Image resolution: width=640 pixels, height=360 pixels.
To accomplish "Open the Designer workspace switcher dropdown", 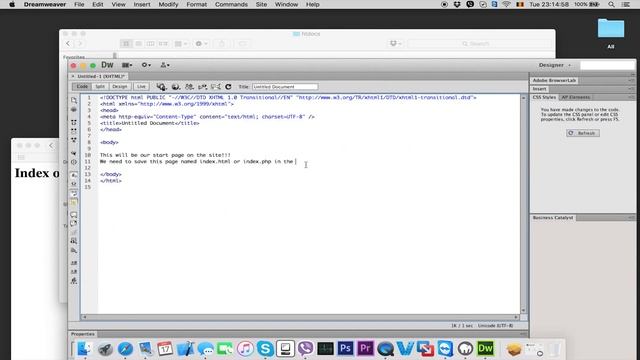I will [555, 65].
